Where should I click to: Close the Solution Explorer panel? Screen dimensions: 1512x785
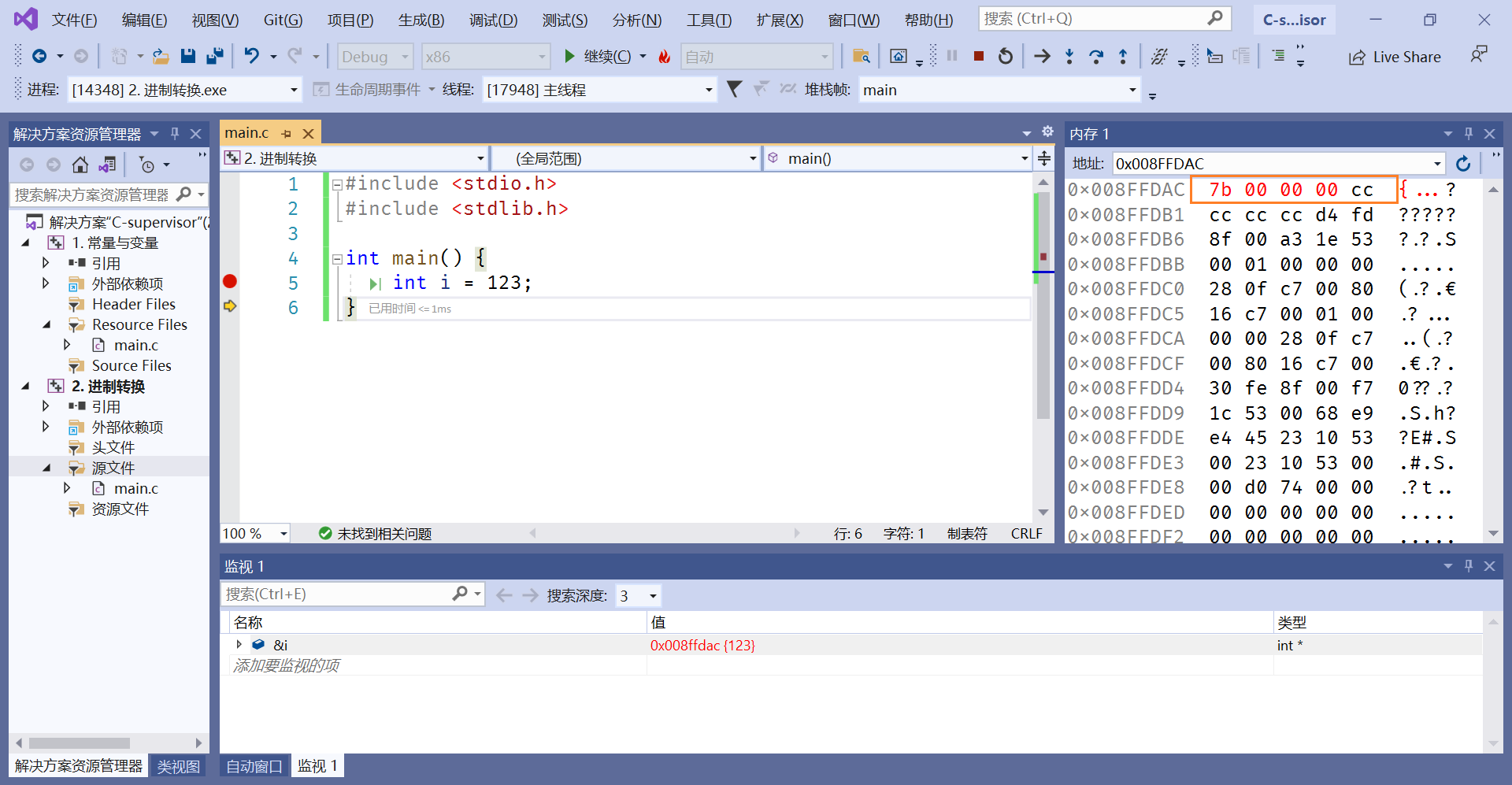pyautogui.click(x=196, y=134)
